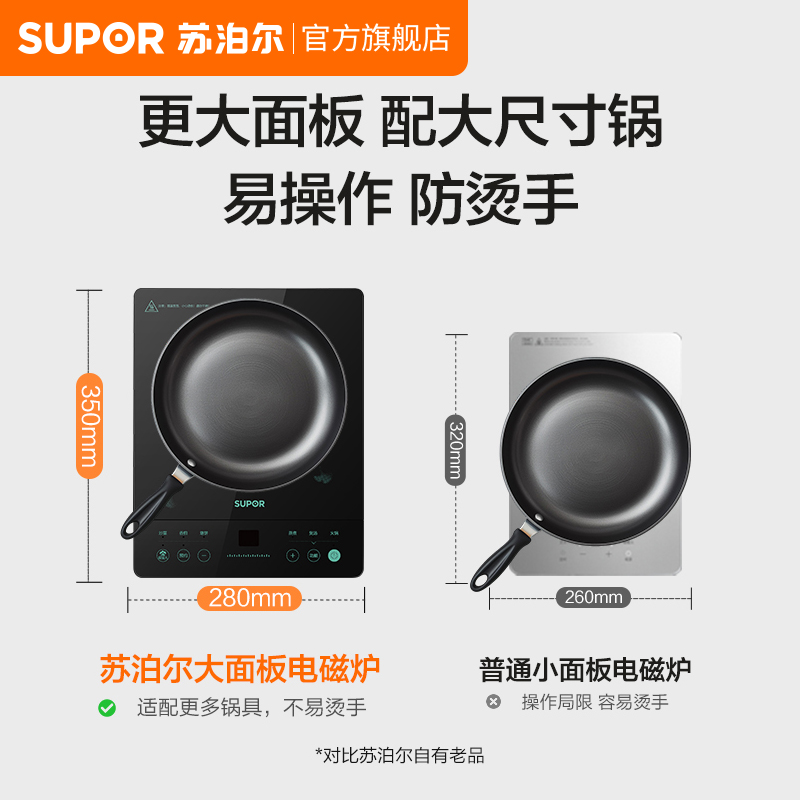Click the warning triangle icon on black cooktop
The height and width of the screenshot is (800, 800).
click(x=151, y=307)
